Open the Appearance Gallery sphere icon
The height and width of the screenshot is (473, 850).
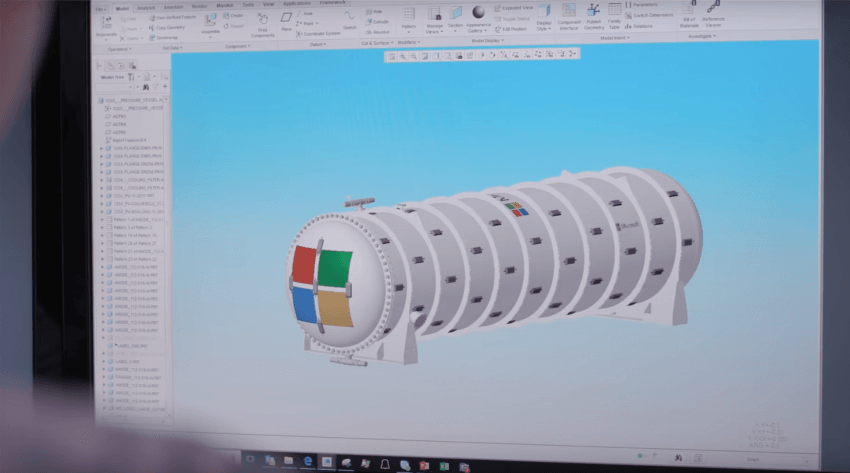pos(478,12)
